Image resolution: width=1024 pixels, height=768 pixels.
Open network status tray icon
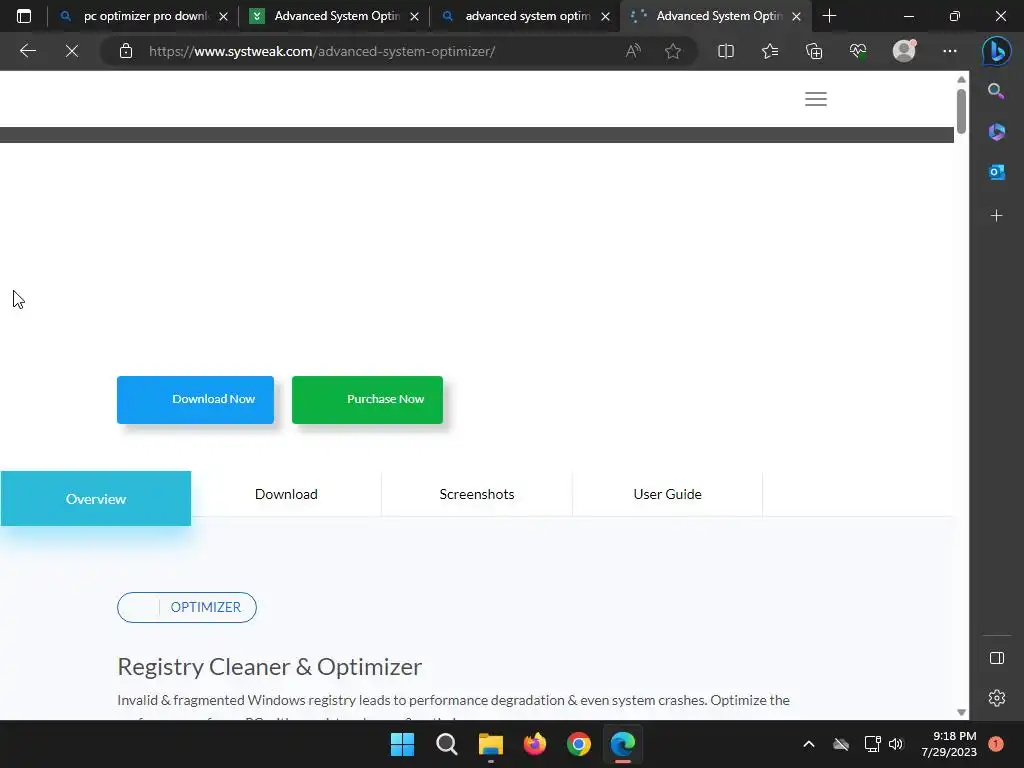[x=872, y=744]
